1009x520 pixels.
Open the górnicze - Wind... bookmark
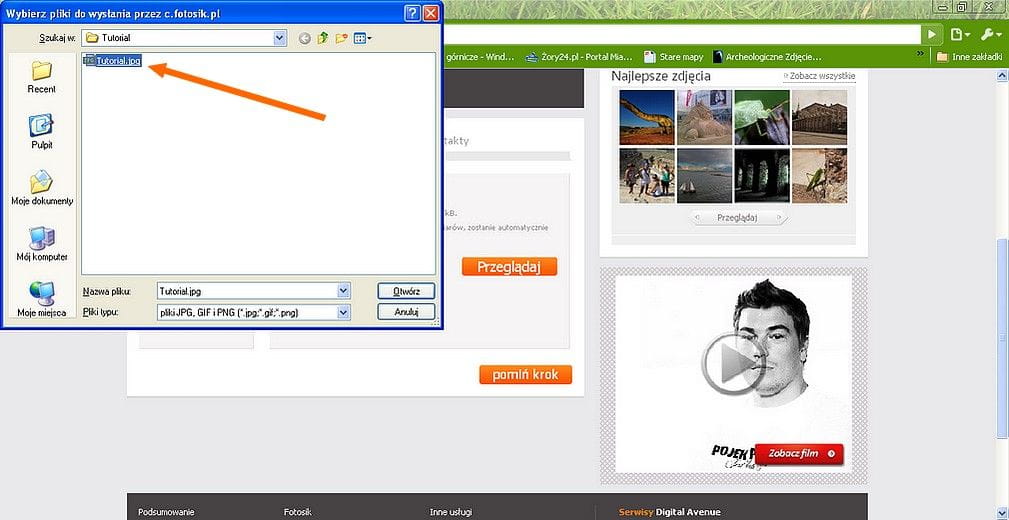[x=480, y=57]
